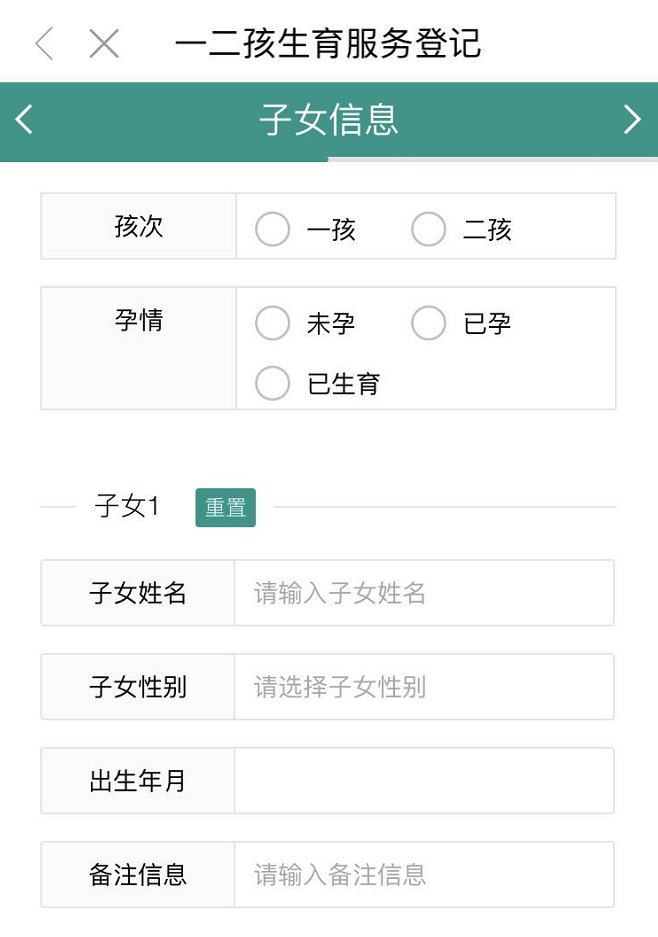The height and width of the screenshot is (937, 658).
Task: Go to next step with right chevron
Action: [632, 119]
